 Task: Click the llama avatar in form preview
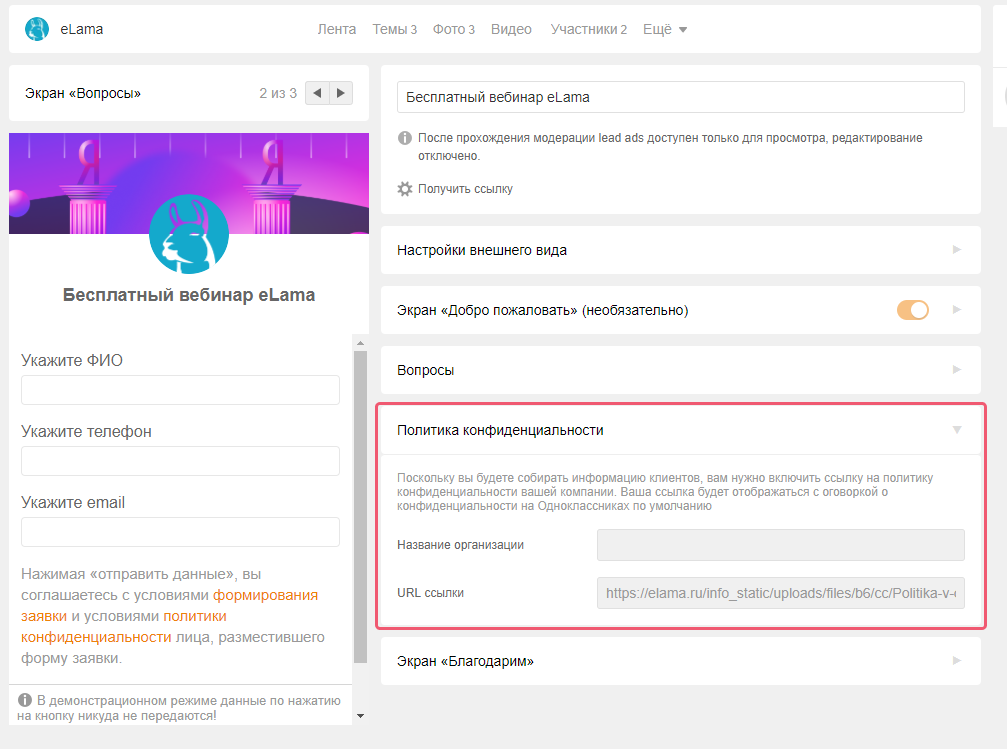pos(189,234)
